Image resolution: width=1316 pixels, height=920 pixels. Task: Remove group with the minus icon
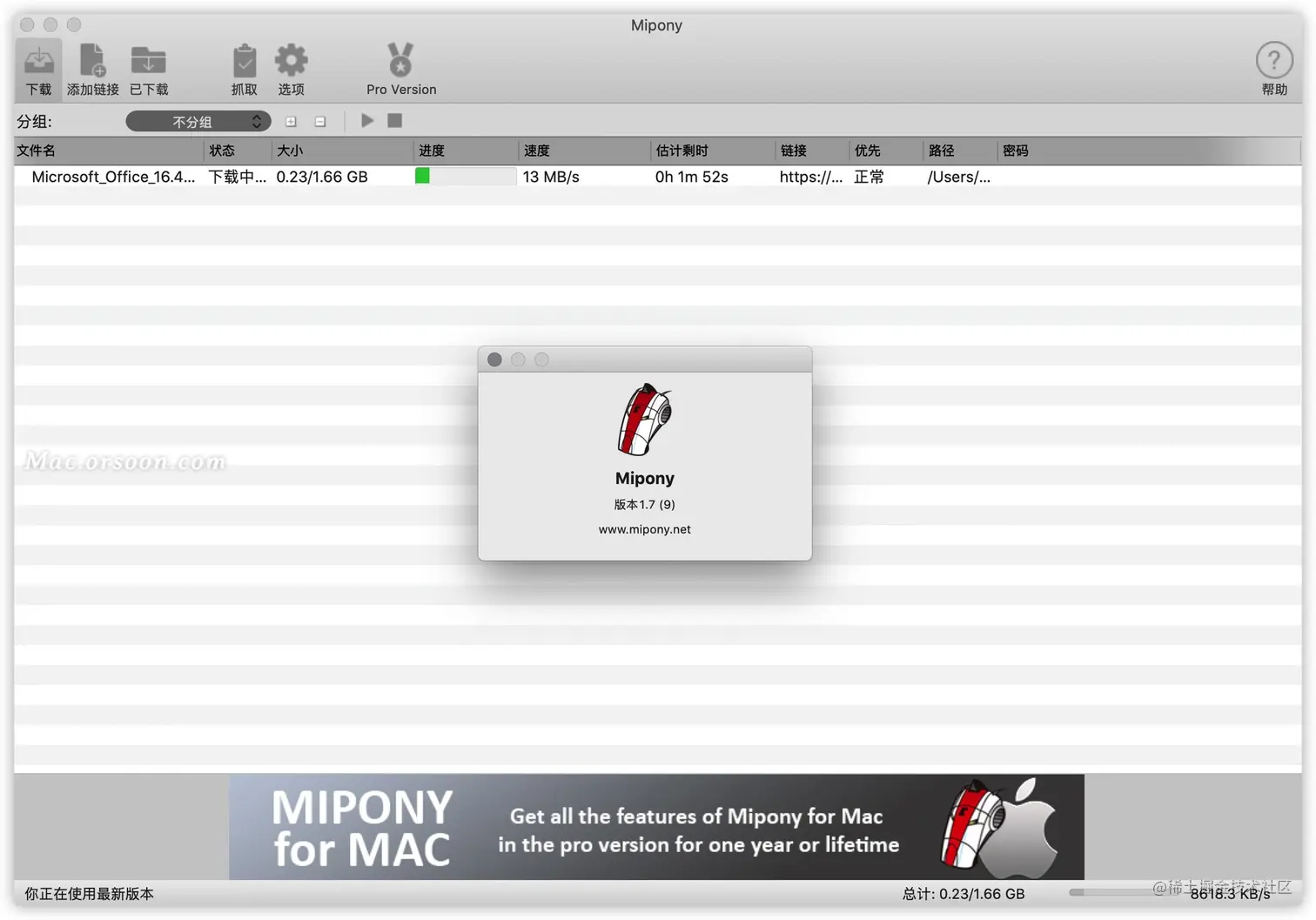320,122
